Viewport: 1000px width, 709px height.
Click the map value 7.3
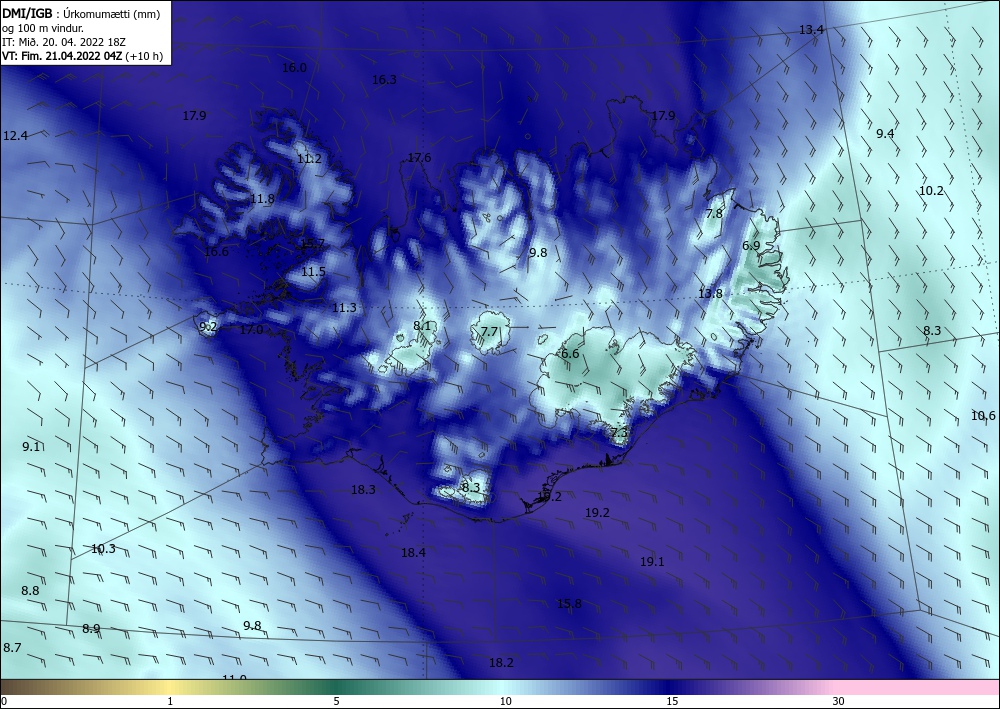619,432
